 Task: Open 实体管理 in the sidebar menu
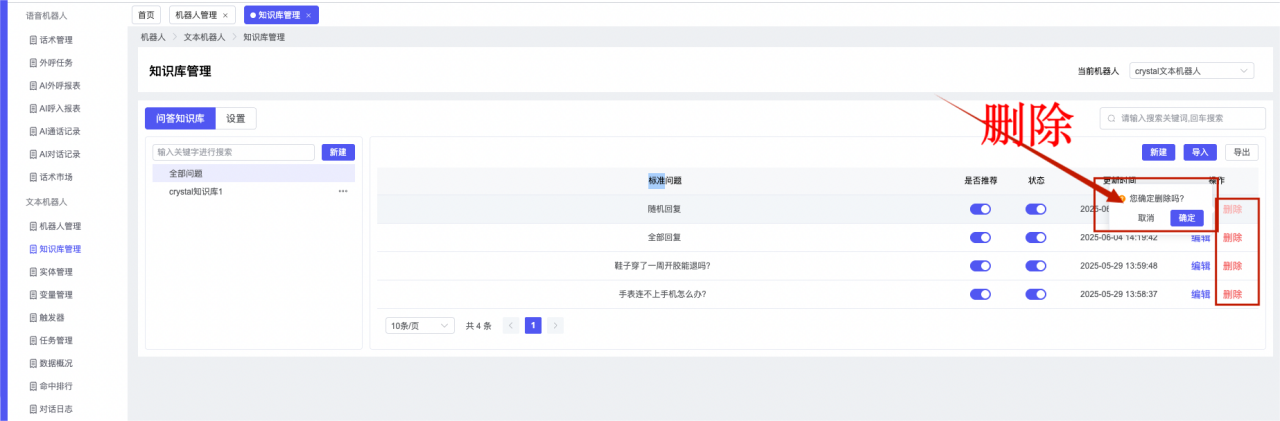point(56,271)
